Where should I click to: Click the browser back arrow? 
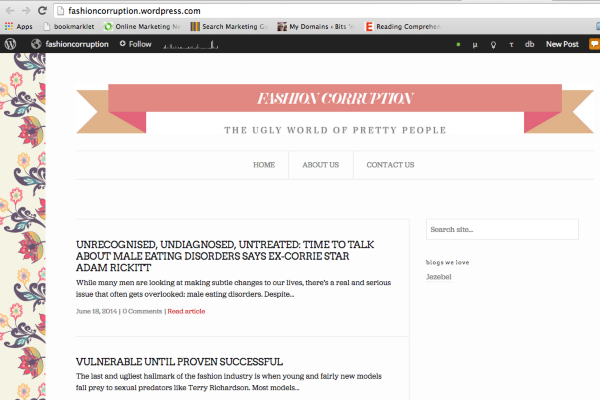point(10,11)
